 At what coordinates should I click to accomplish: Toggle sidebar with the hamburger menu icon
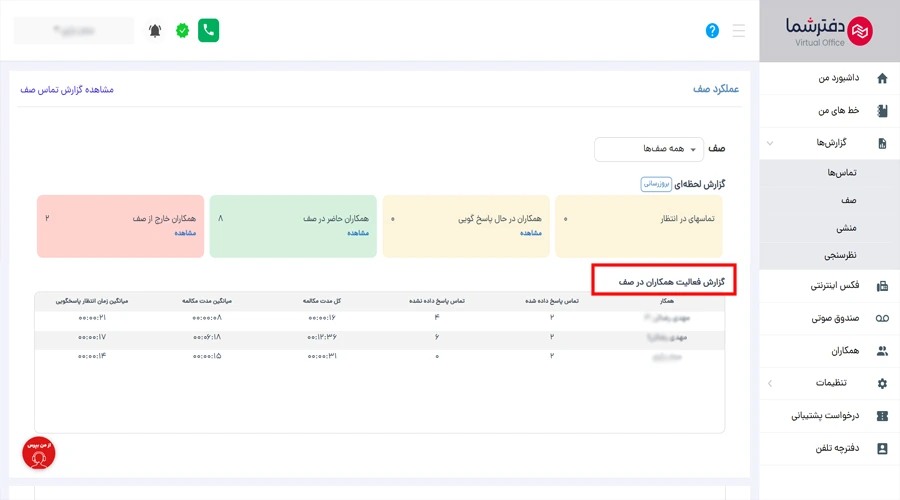tap(739, 30)
